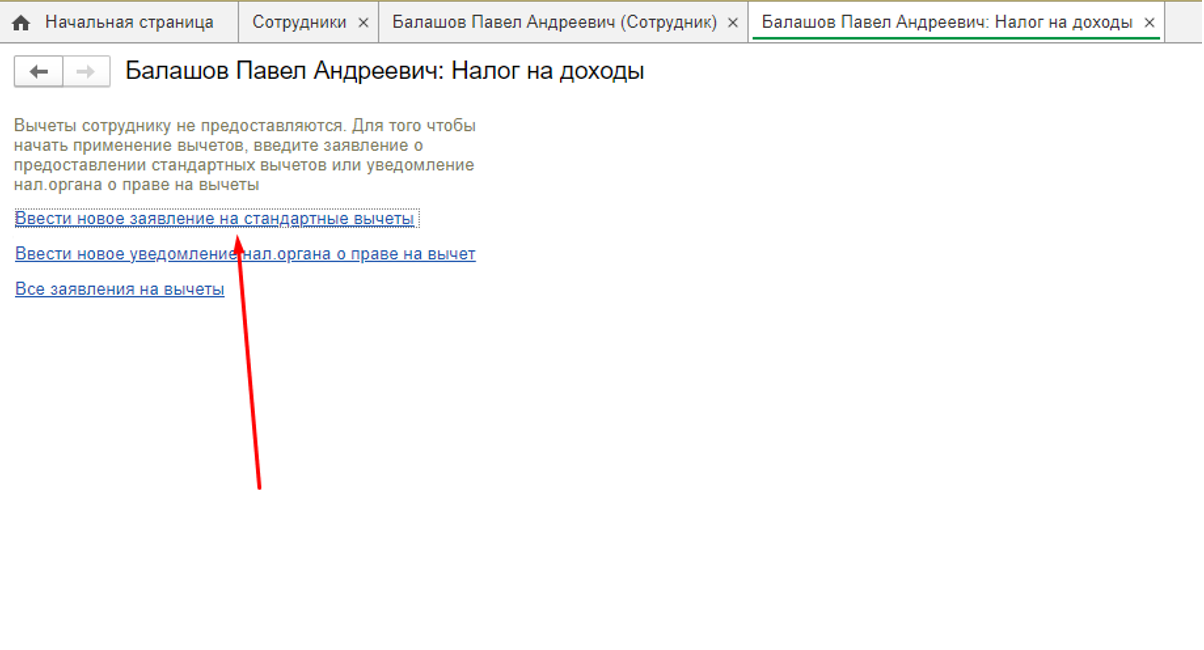Screen dimensions: 1204x650
Task: Open the Сотрудники tab
Action: pos(299,22)
